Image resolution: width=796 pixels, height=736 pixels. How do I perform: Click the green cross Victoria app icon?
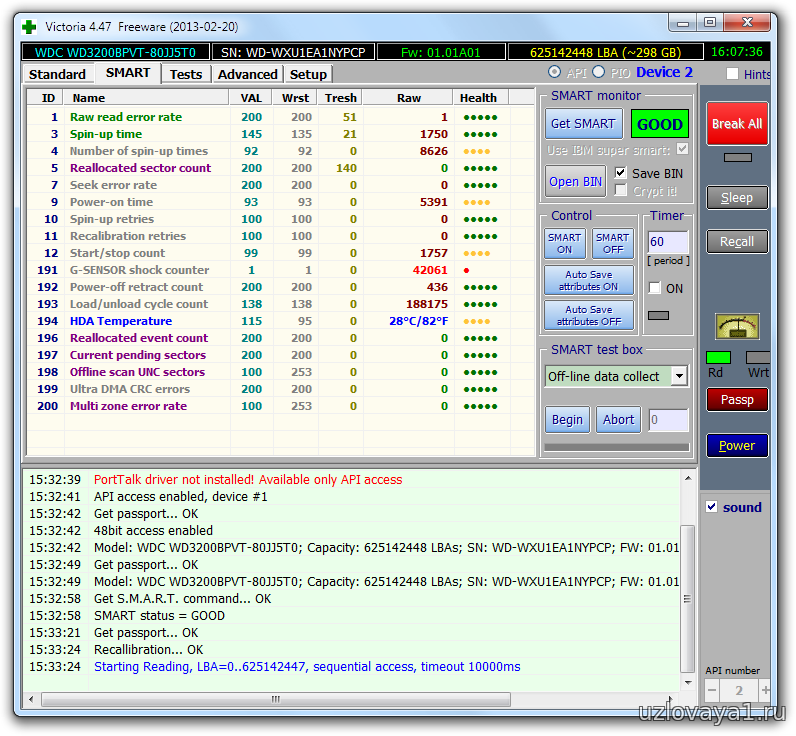tap(29, 27)
